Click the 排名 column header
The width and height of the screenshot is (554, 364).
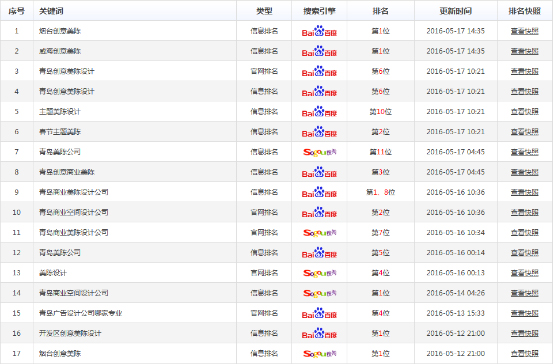click(x=381, y=11)
